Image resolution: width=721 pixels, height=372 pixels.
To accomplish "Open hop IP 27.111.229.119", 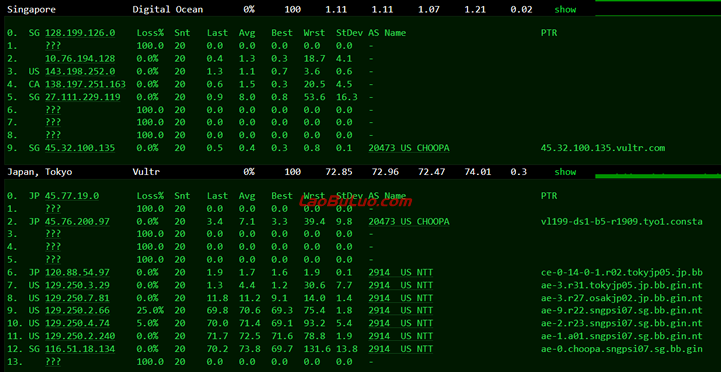I will (x=83, y=97).
